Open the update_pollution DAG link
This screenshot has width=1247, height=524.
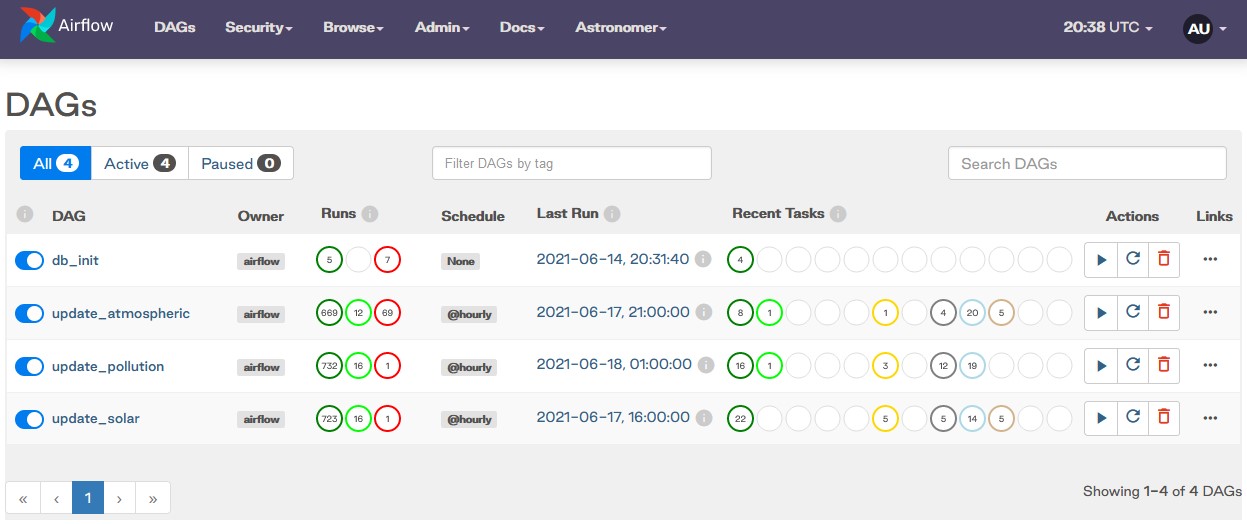tap(108, 367)
